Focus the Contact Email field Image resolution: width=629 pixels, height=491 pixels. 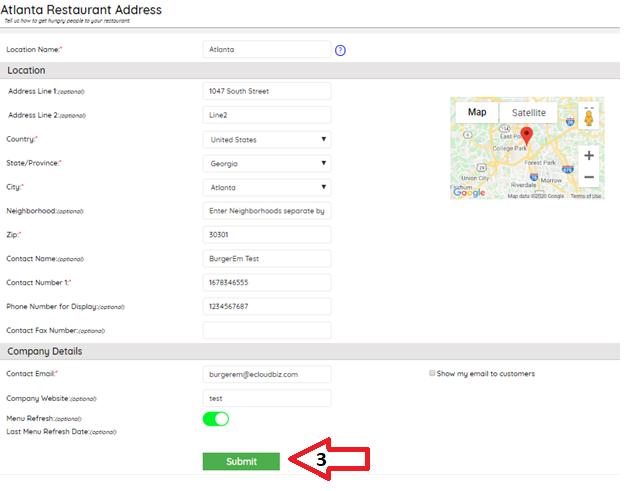click(267, 374)
